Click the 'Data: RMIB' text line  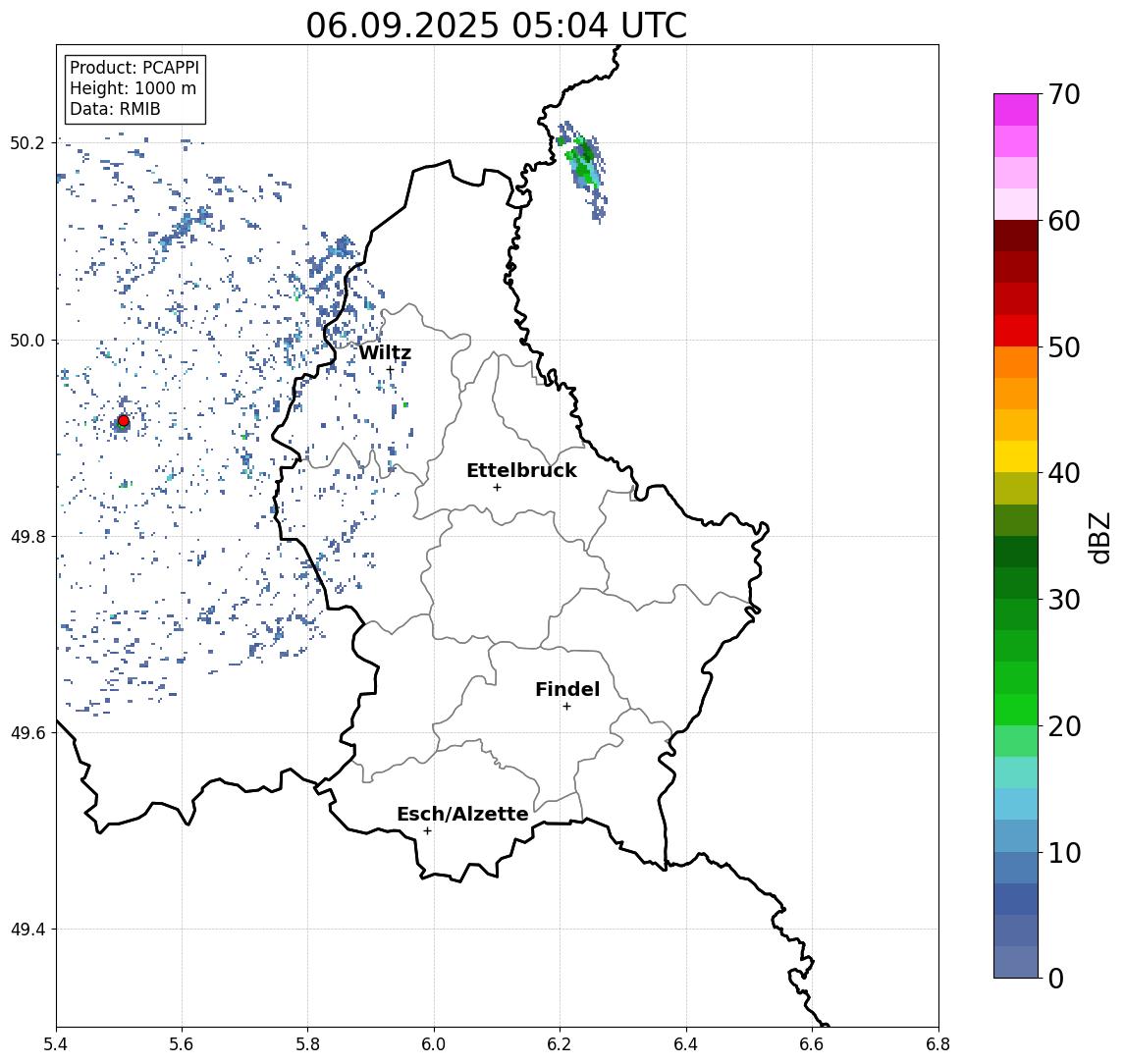[x=115, y=109]
